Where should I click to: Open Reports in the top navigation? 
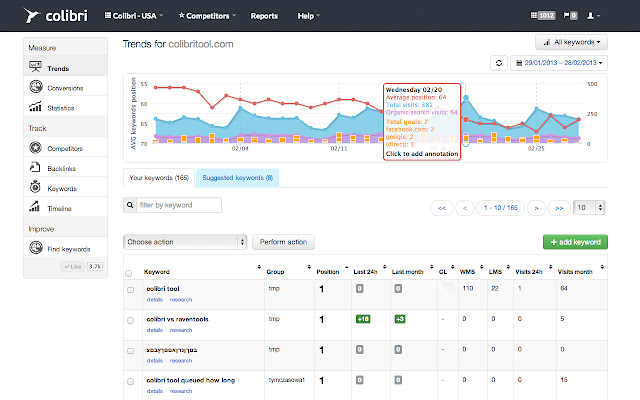(x=264, y=16)
